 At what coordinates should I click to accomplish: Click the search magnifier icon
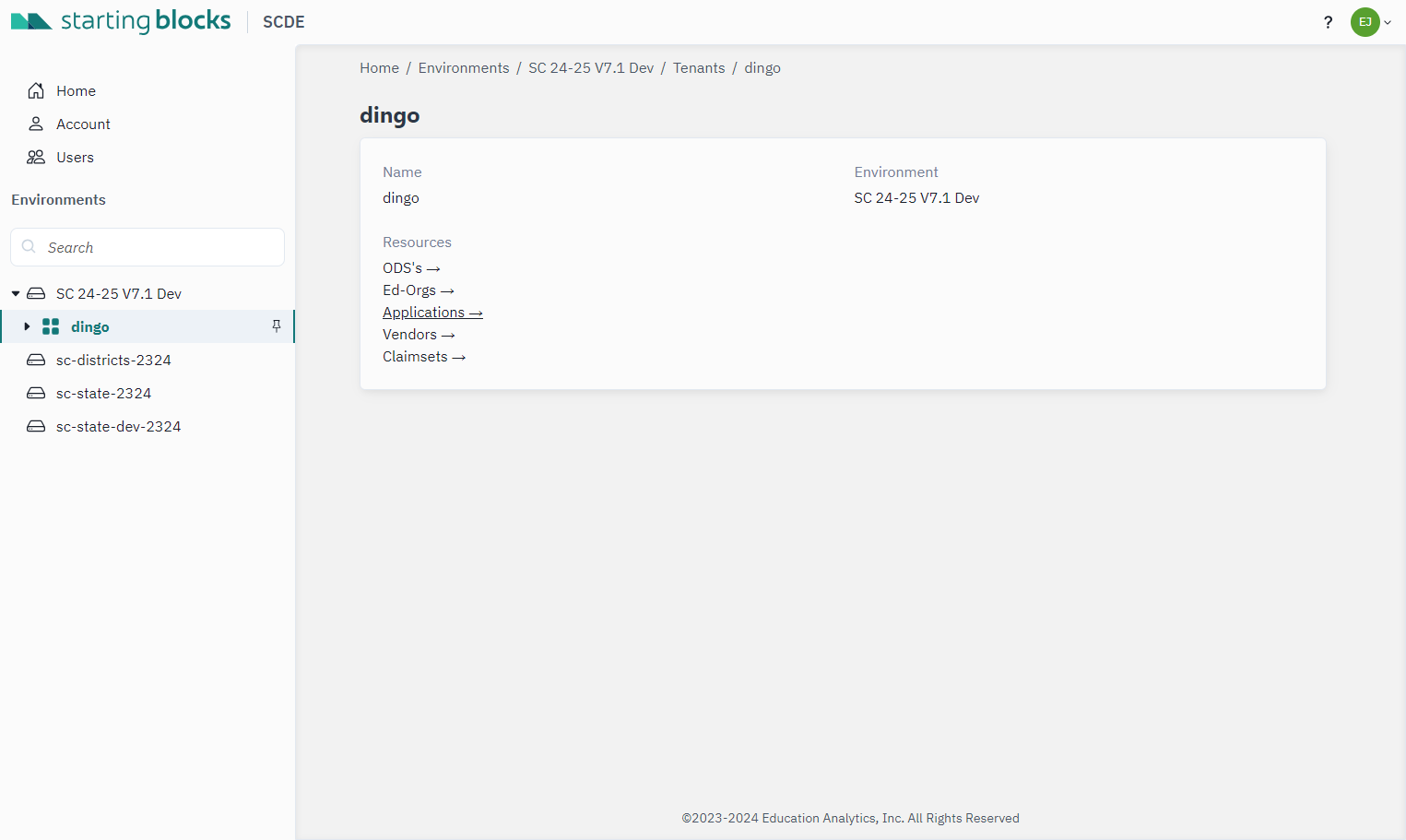[x=29, y=246]
